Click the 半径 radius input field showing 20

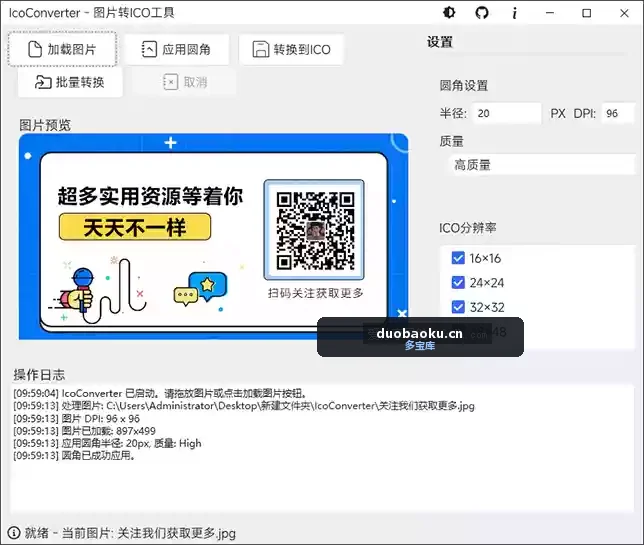[507, 113]
